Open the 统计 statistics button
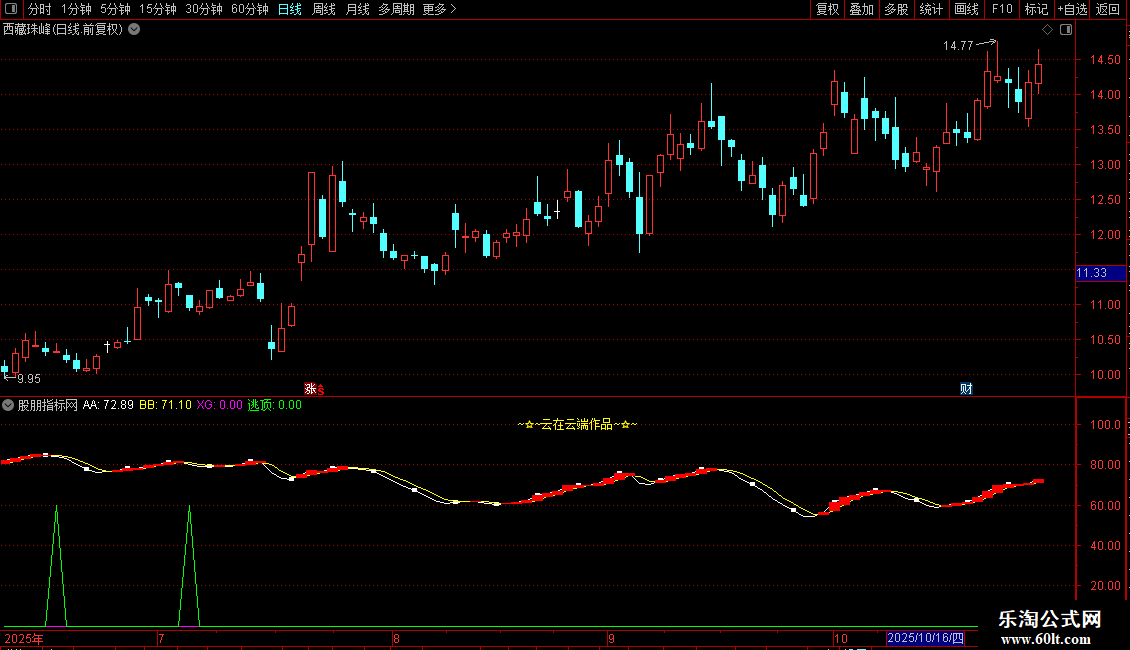The width and height of the screenshot is (1130, 650). (x=931, y=9)
